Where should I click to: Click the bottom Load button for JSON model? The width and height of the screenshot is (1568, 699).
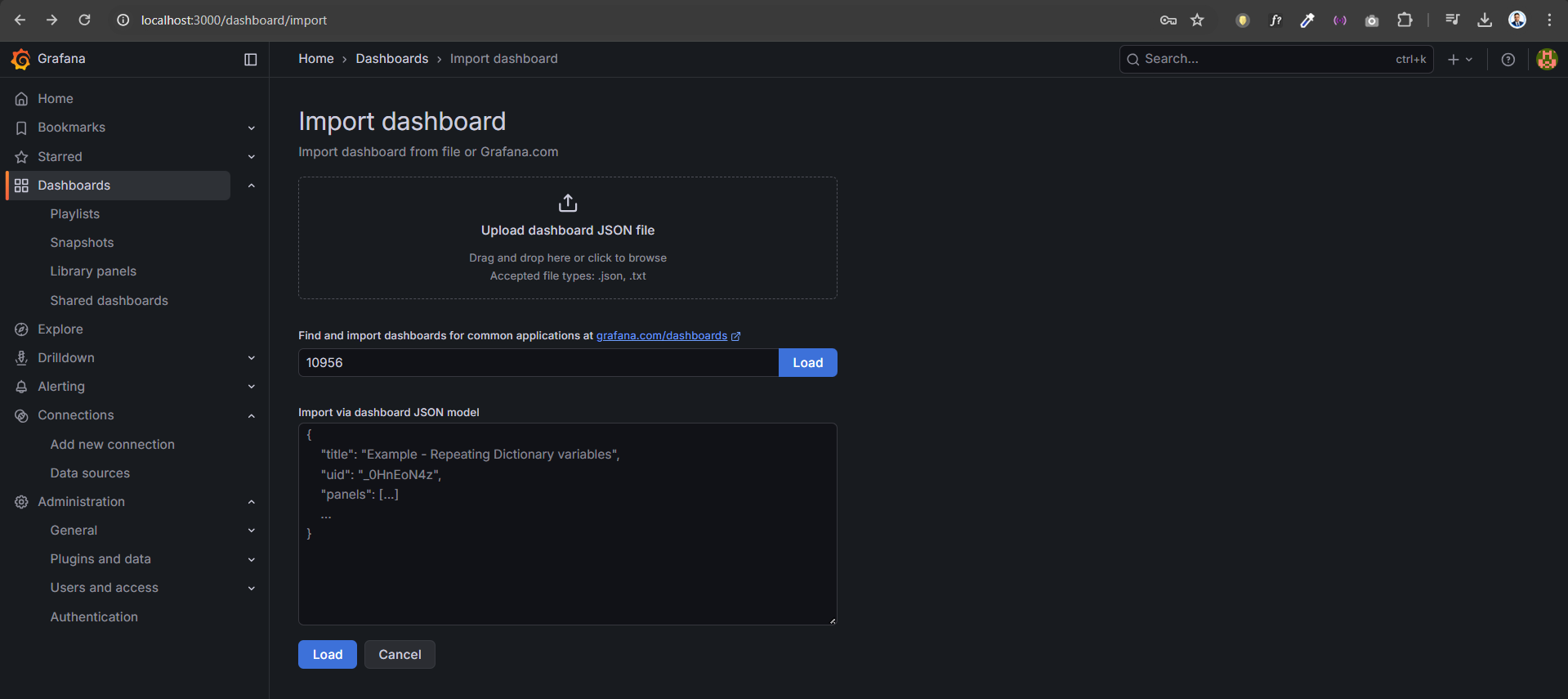pos(328,655)
